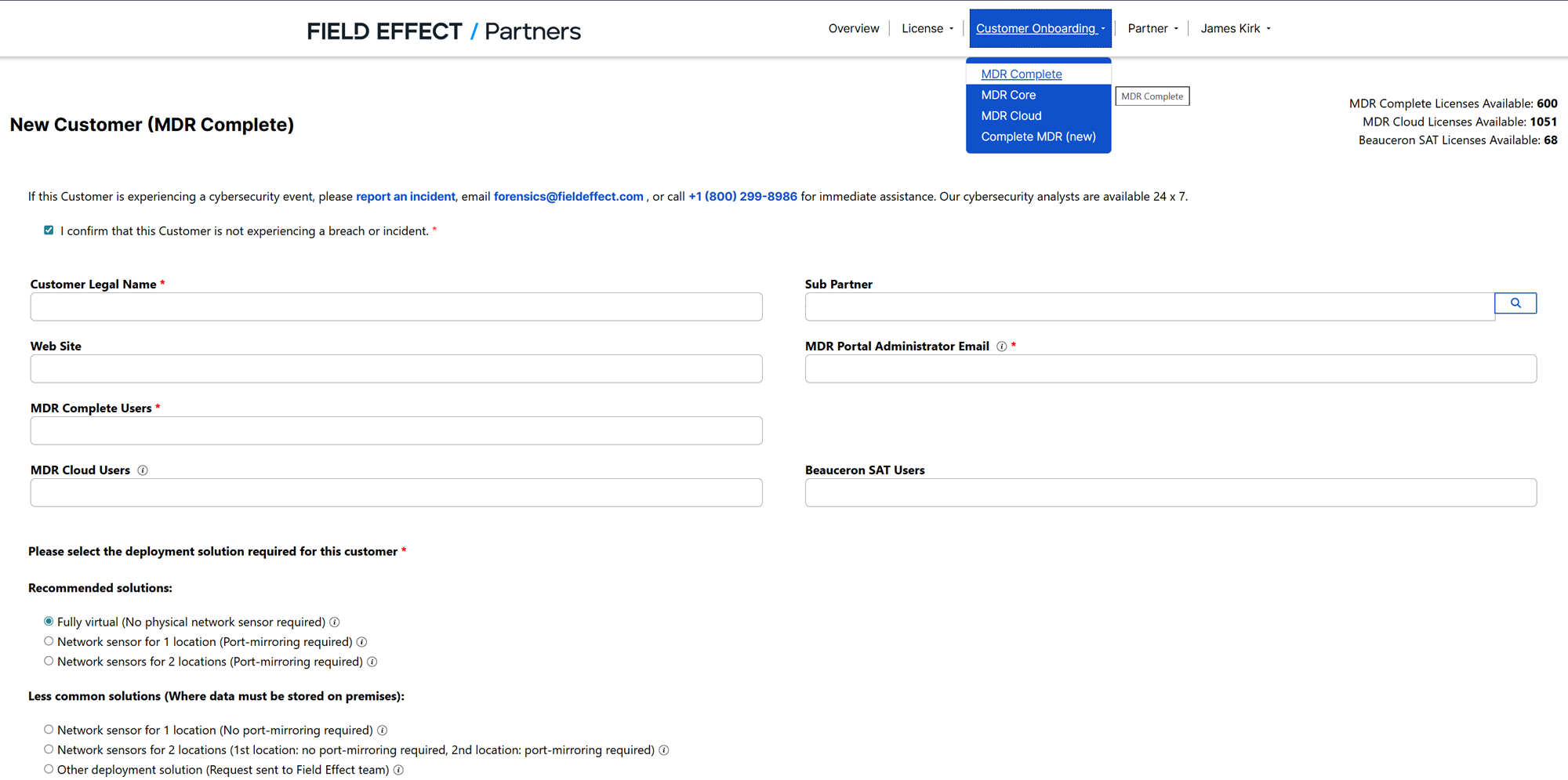This screenshot has height=780, width=1568.
Task: Select 2 locations with mixed port-mirroring radio
Action: tap(49, 749)
